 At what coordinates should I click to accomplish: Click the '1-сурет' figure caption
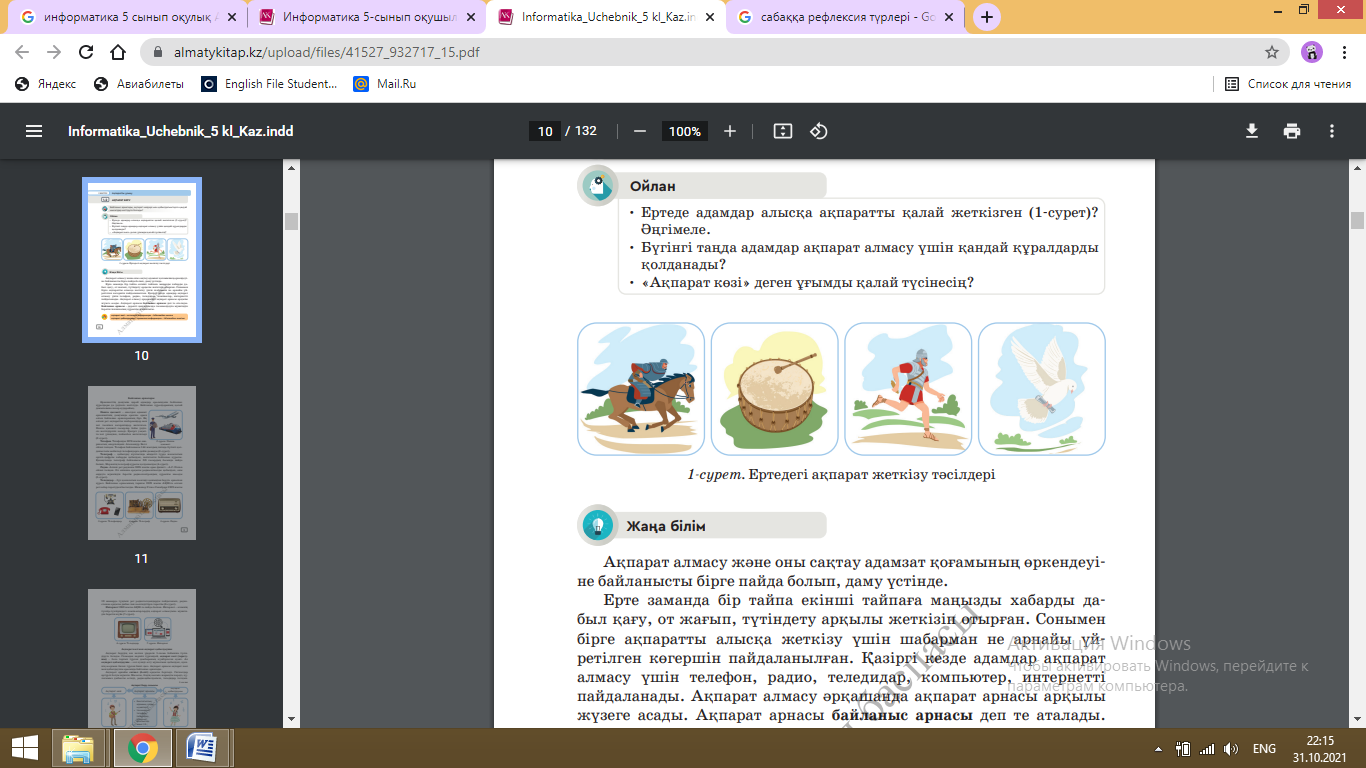(841, 475)
